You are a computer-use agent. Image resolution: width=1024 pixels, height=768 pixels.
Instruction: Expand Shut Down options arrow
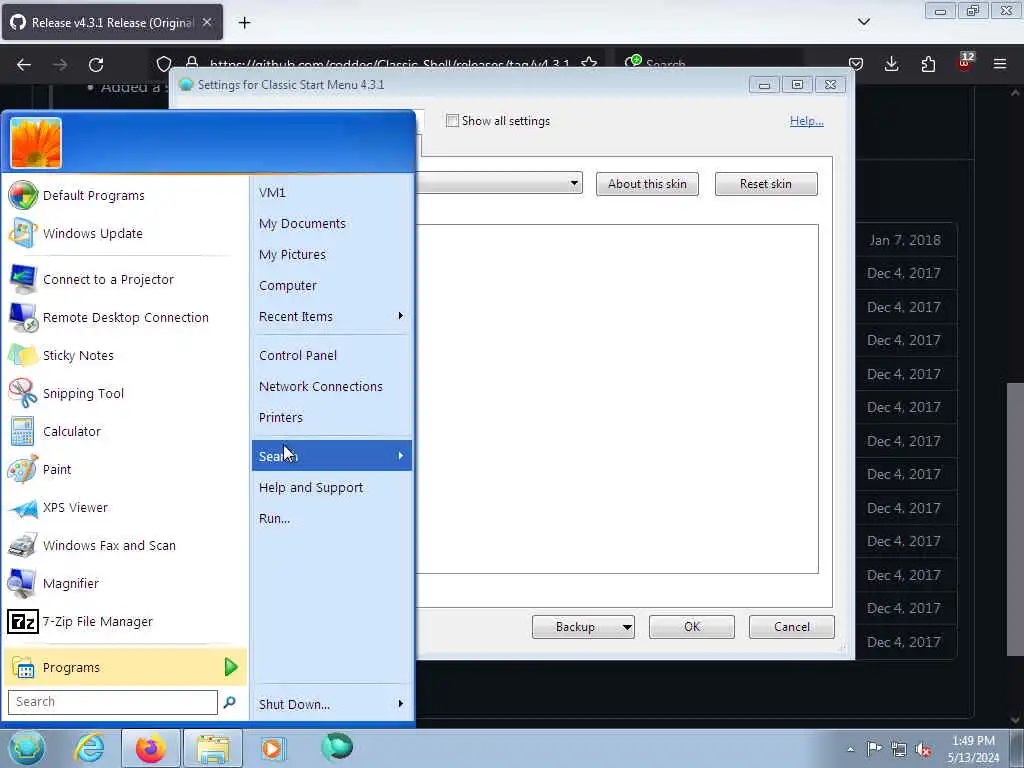click(400, 703)
